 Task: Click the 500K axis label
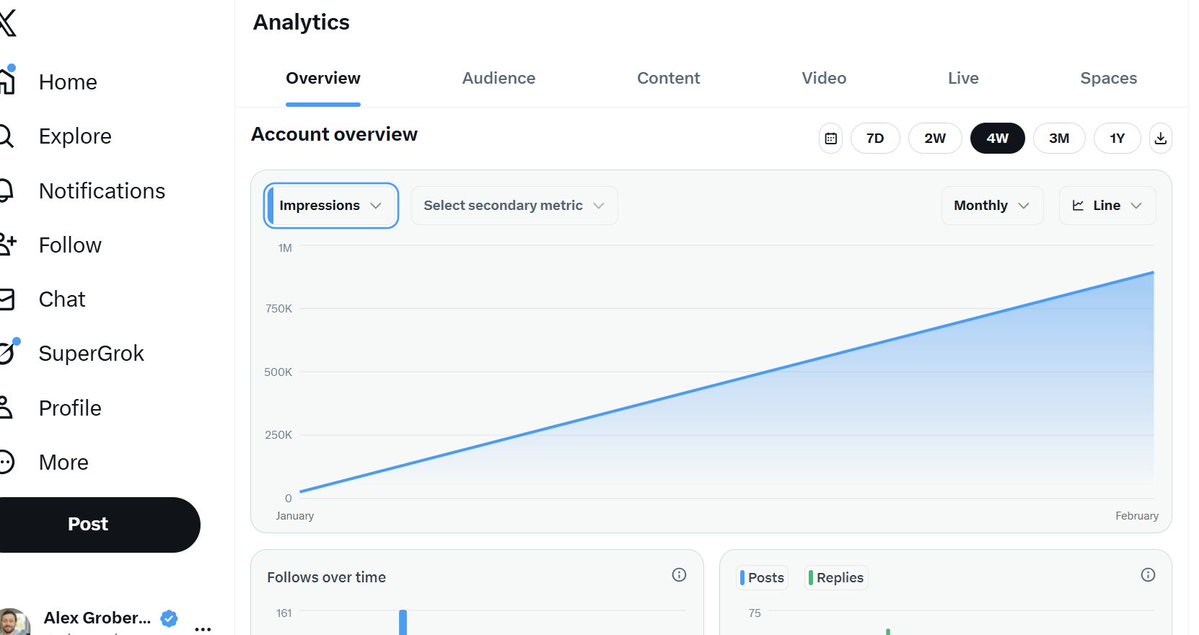278,372
